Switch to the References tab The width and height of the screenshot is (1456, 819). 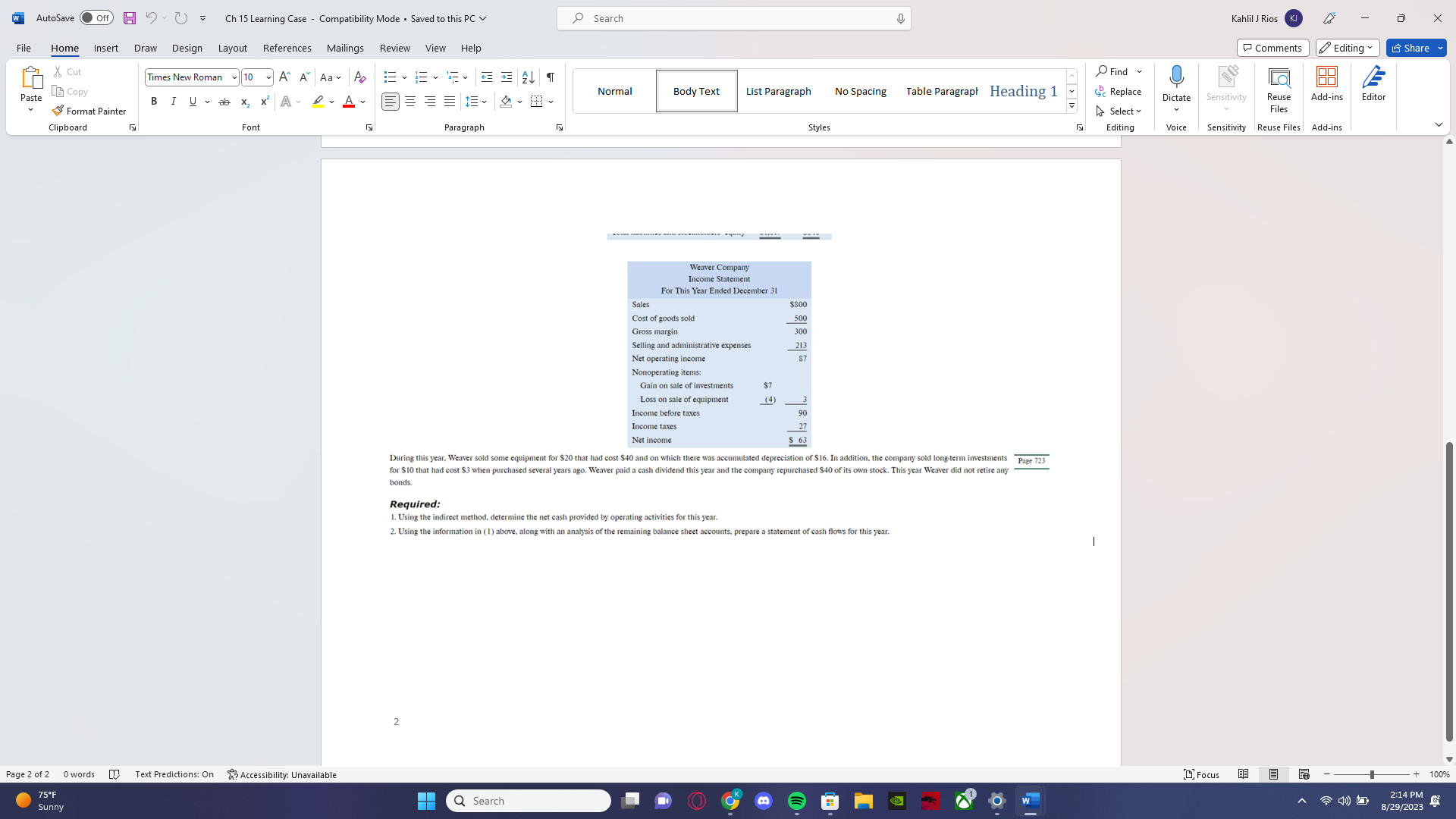pyautogui.click(x=287, y=48)
